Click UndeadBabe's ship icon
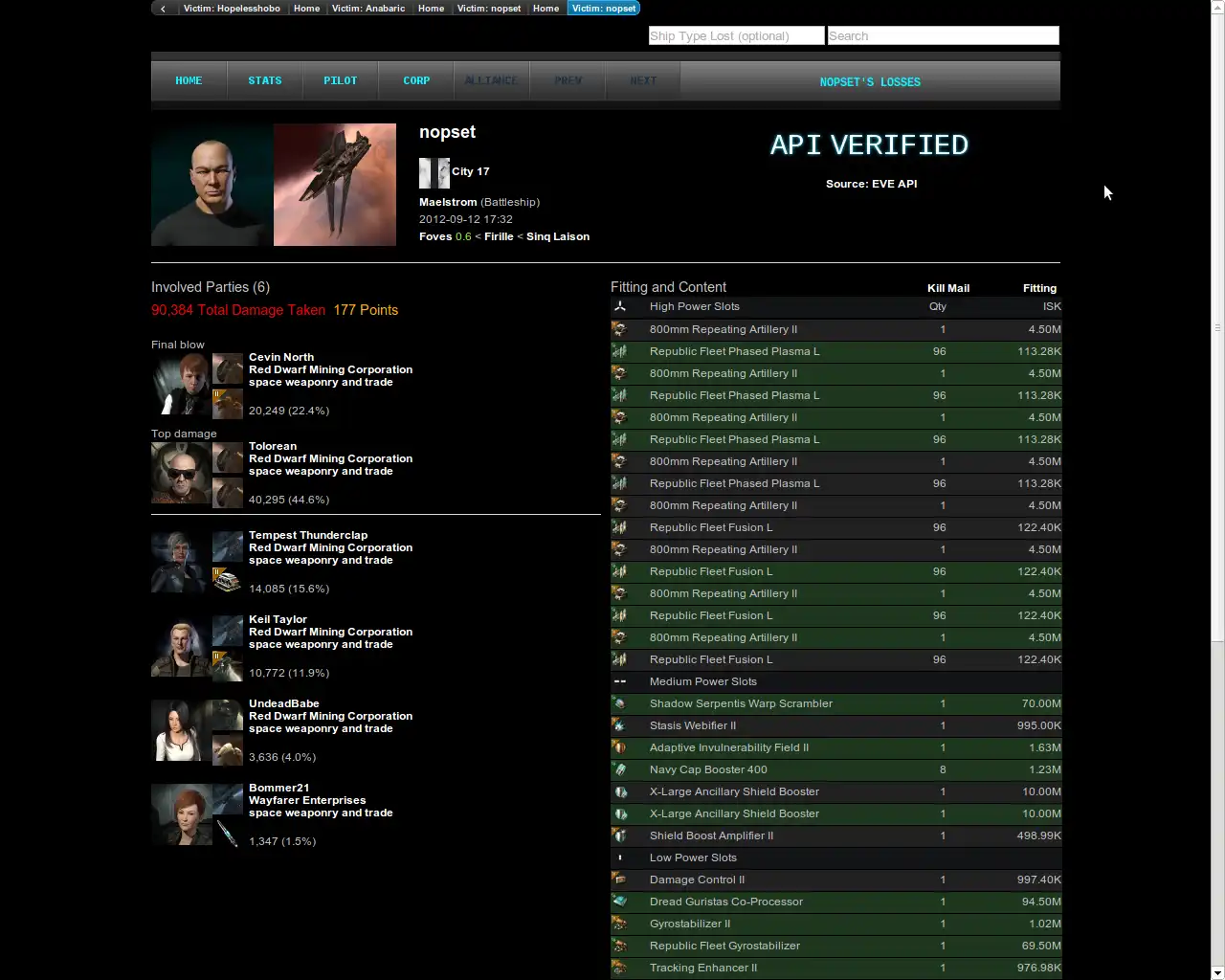1225x980 pixels. point(228,716)
